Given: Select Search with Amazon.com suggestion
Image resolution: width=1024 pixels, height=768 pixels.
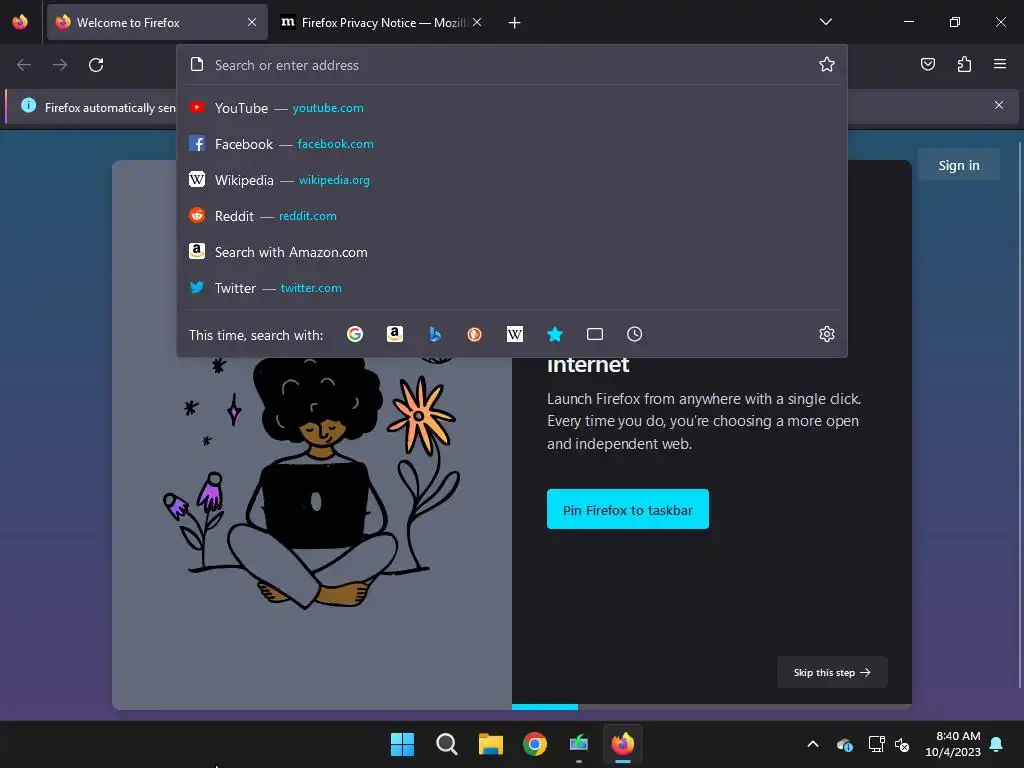Looking at the screenshot, I should [512, 251].
